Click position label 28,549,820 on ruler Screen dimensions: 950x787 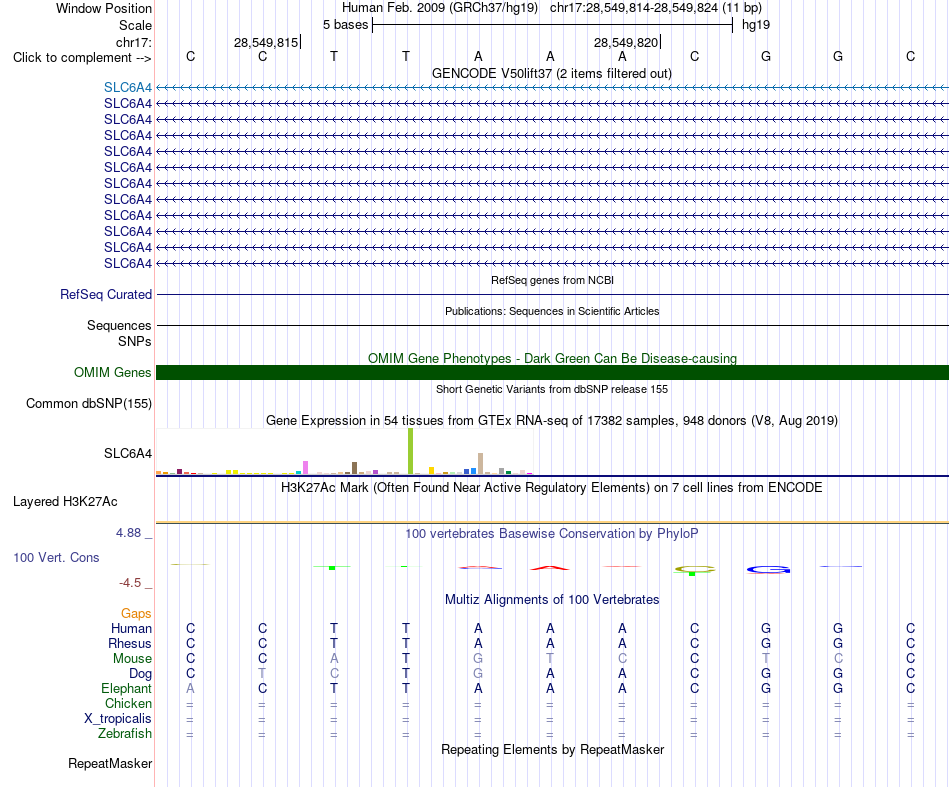pyautogui.click(x=626, y=42)
